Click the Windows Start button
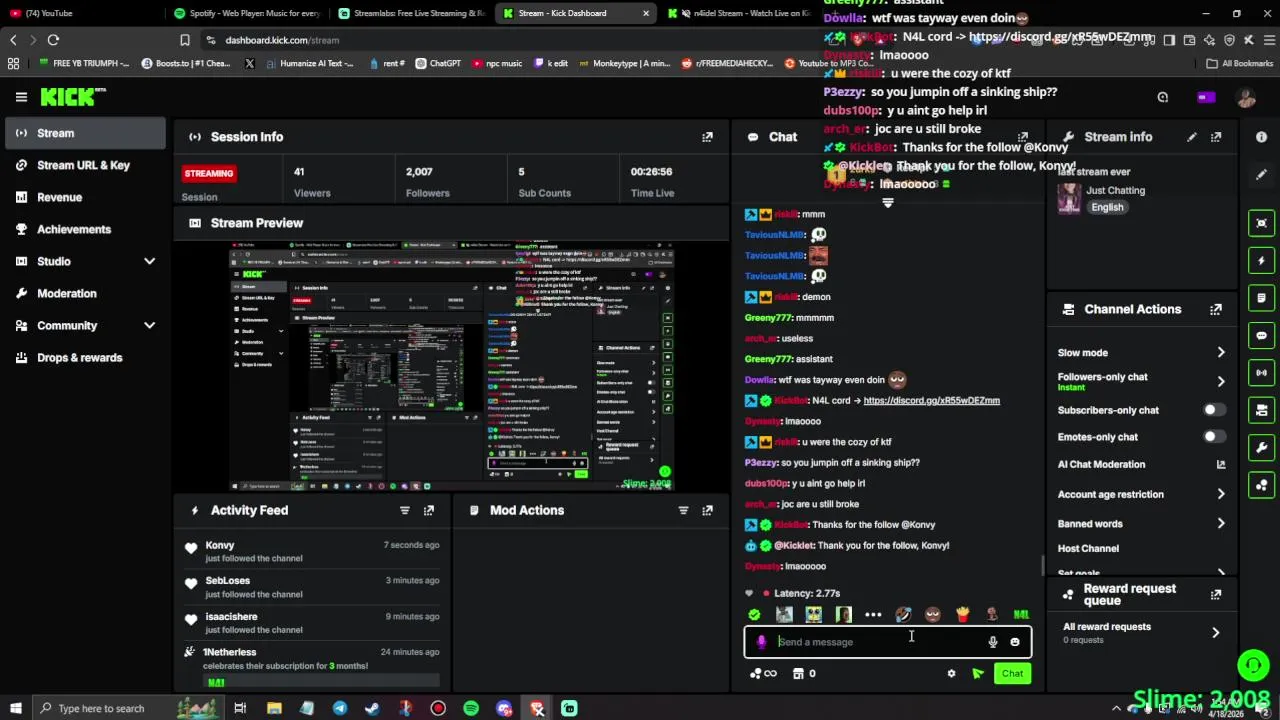 [x=15, y=708]
